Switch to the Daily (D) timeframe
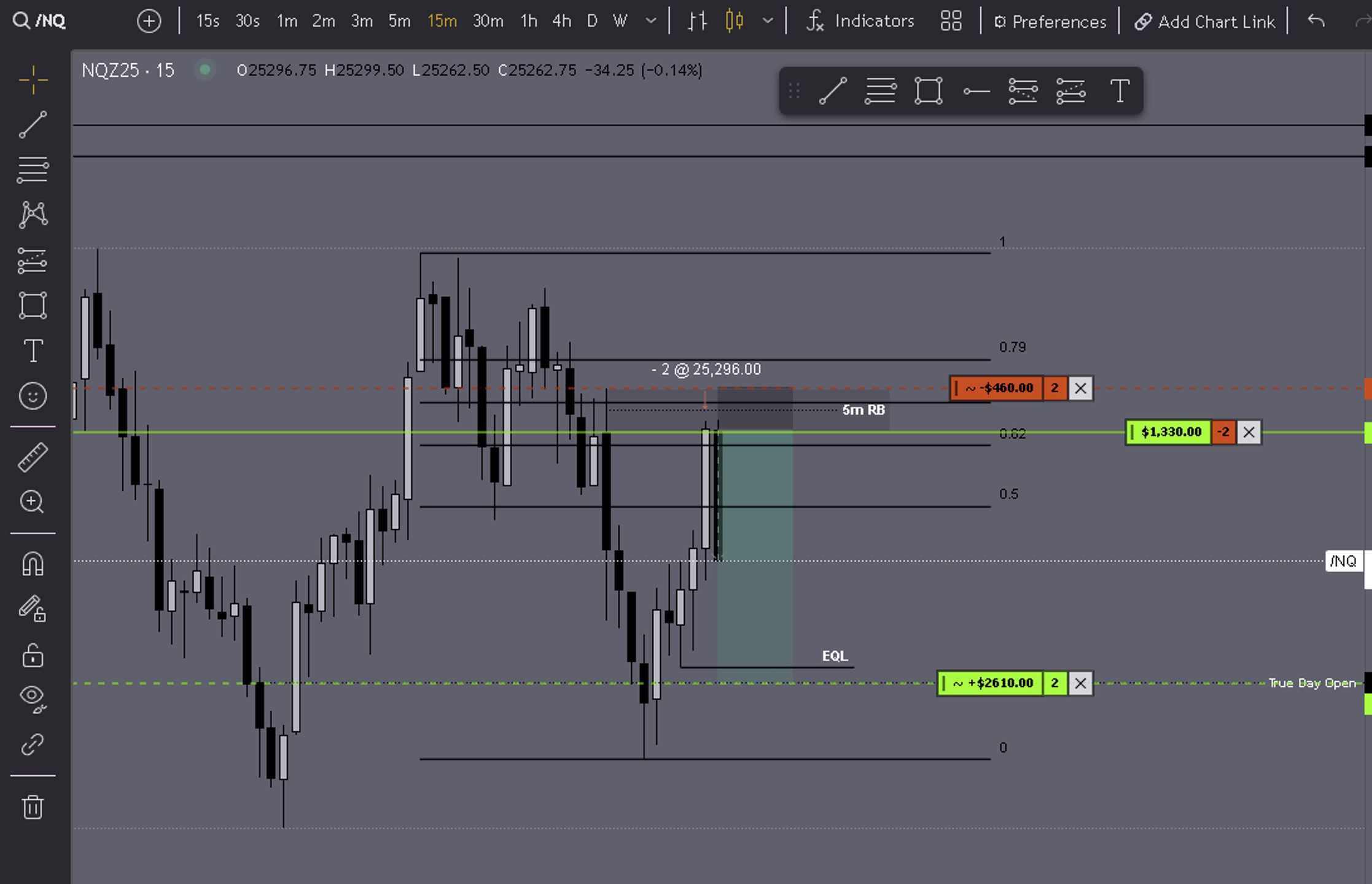Viewport: 1372px width, 884px height. (x=592, y=21)
